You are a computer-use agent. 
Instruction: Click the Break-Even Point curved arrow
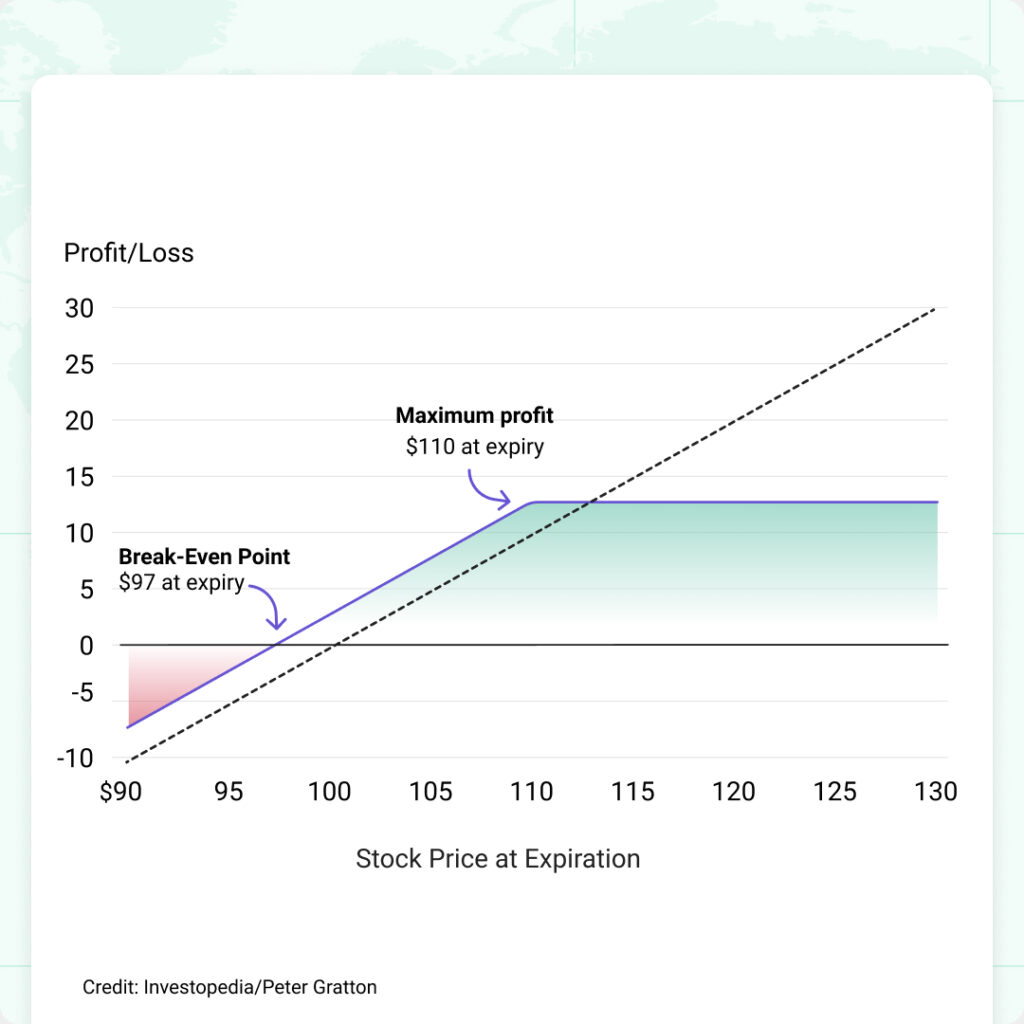coord(269,607)
